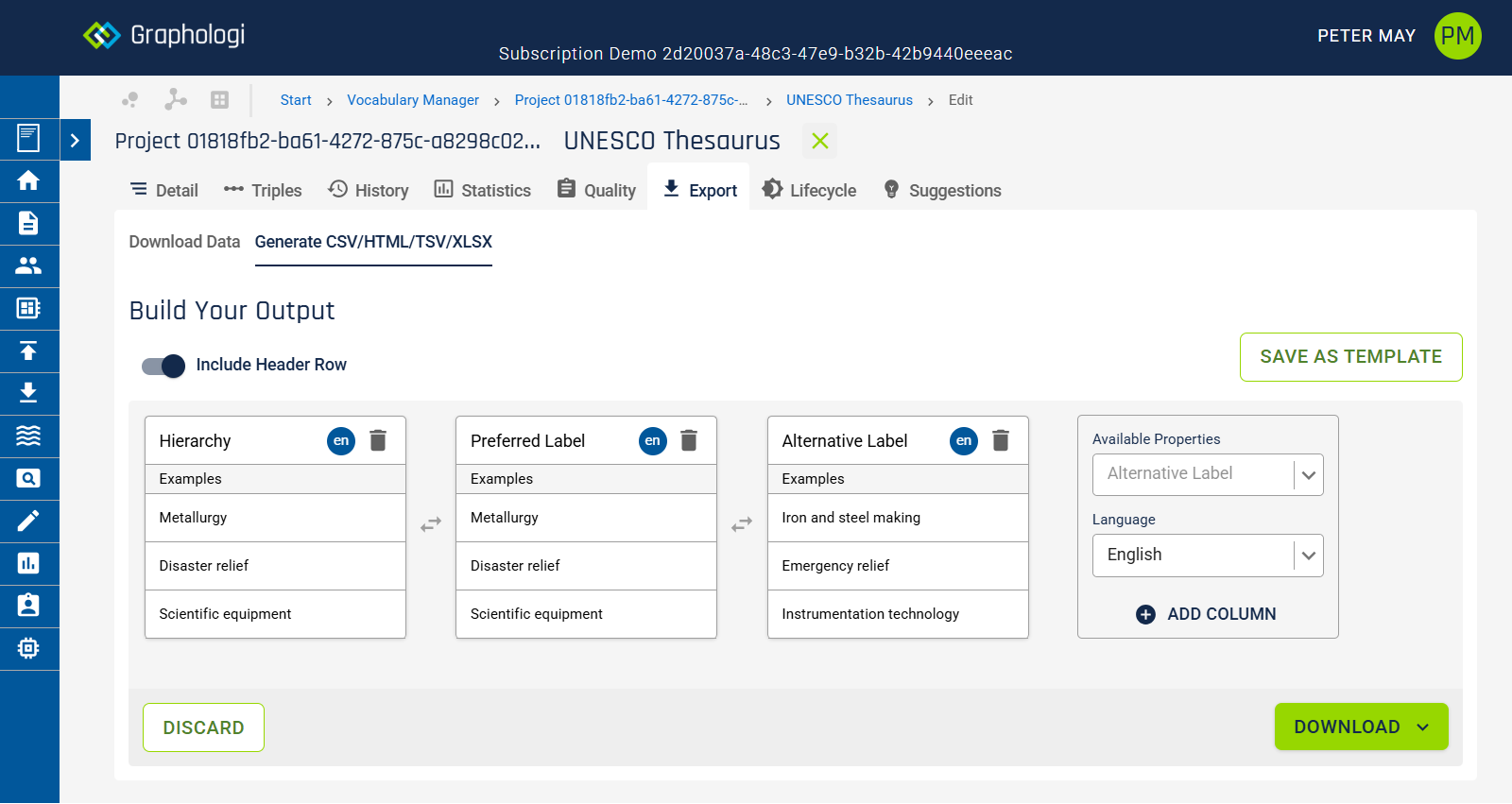Open the newspaper layout icon in sidebar
This screenshot has width=1512, height=804.
28,308
